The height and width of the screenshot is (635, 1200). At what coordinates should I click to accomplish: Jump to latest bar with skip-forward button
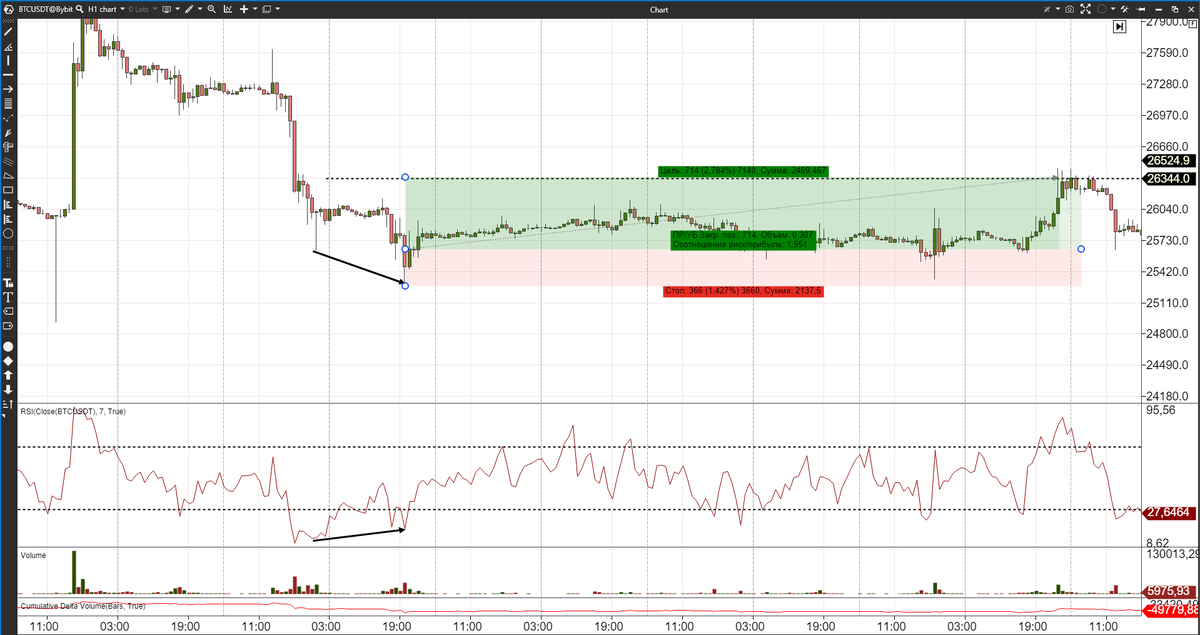(1120, 27)
